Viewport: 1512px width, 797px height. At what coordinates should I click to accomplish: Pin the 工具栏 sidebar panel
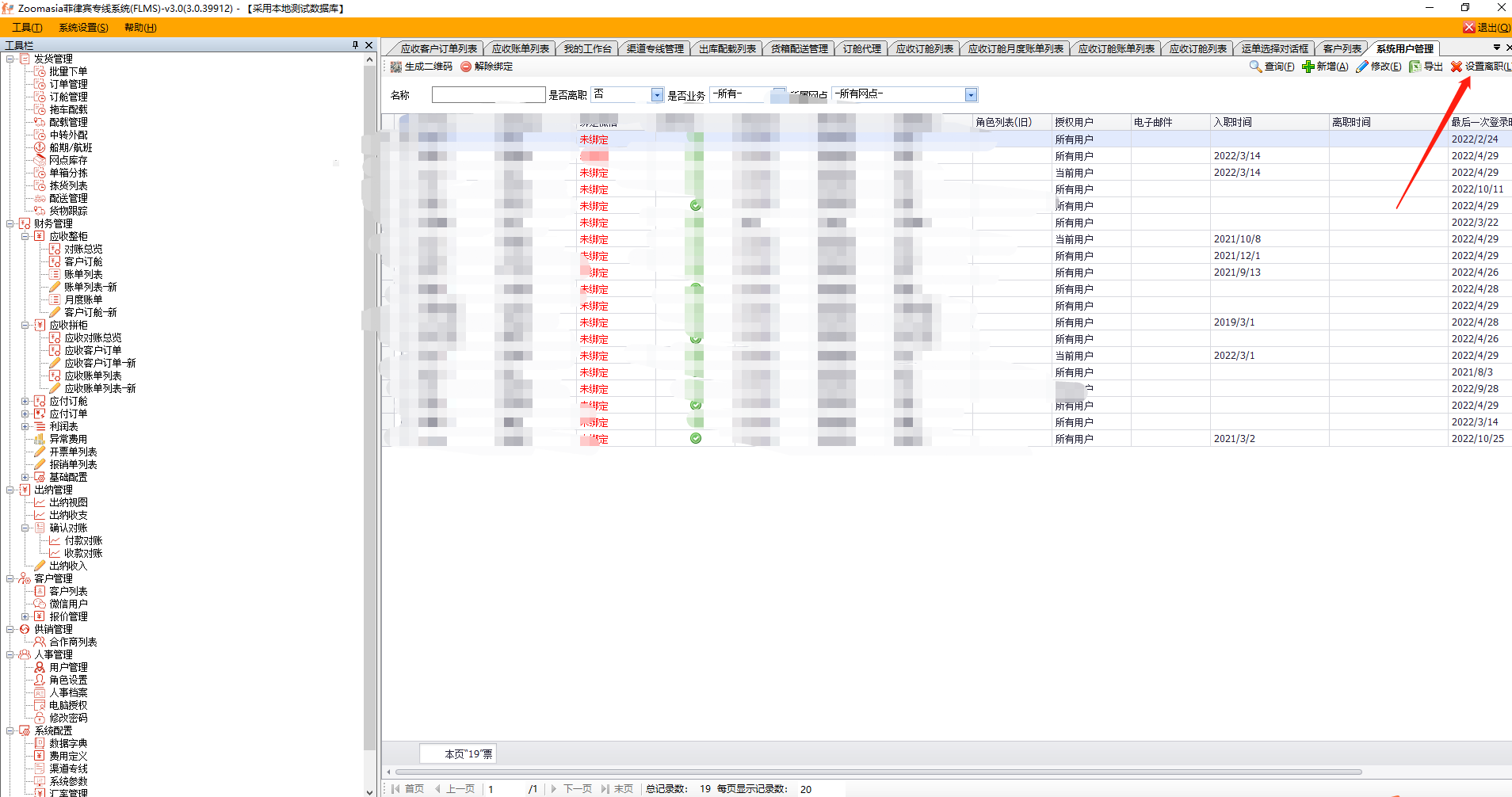[355, 45]
